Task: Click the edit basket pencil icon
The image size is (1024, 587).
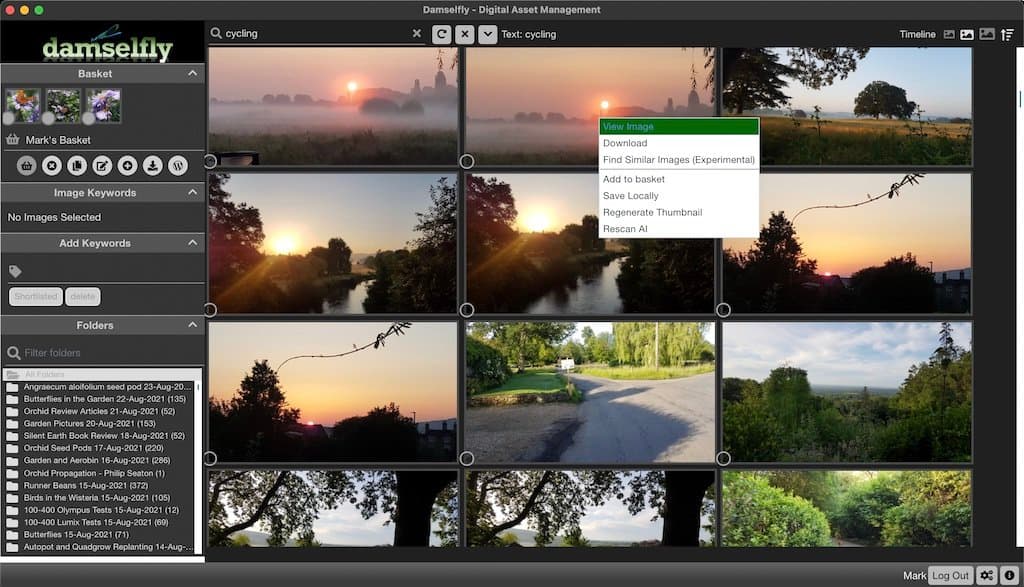Action: pyautogui.click(x=102, y=165)
